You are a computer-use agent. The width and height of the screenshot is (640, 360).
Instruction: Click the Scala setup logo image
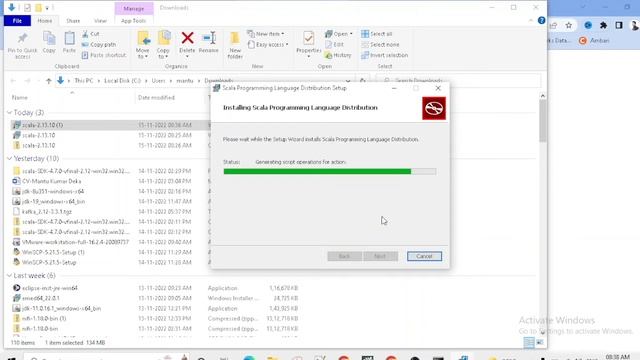pos(434,109)
